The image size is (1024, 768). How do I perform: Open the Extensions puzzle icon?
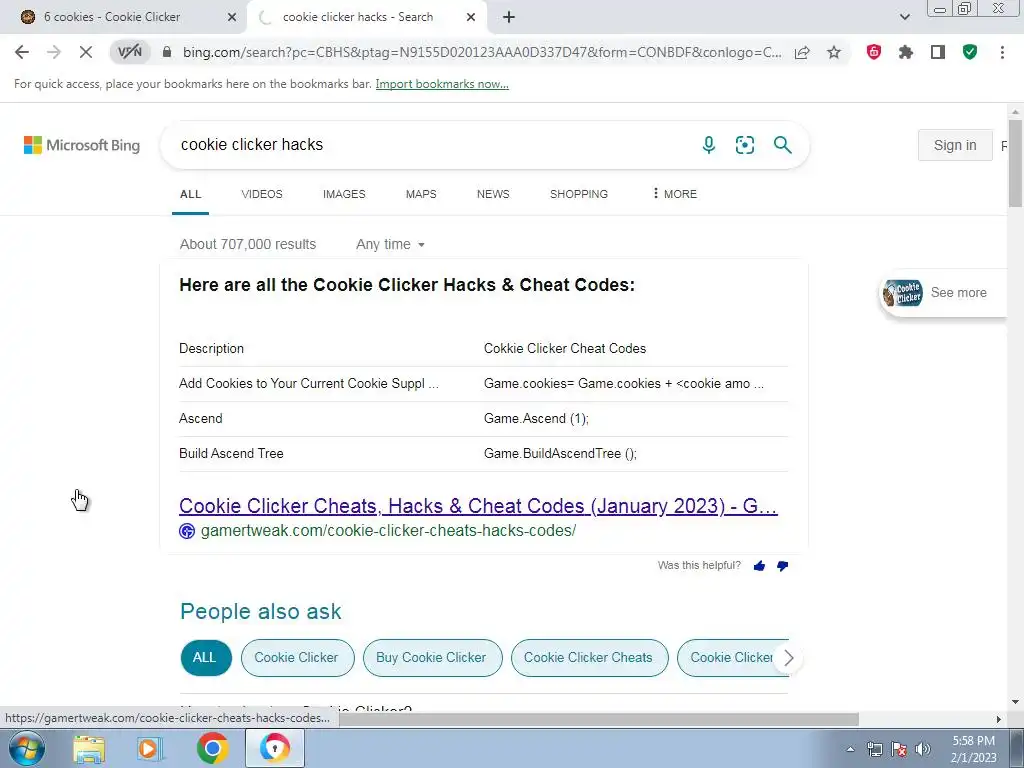pyautogui.click(x=906, y=52)
